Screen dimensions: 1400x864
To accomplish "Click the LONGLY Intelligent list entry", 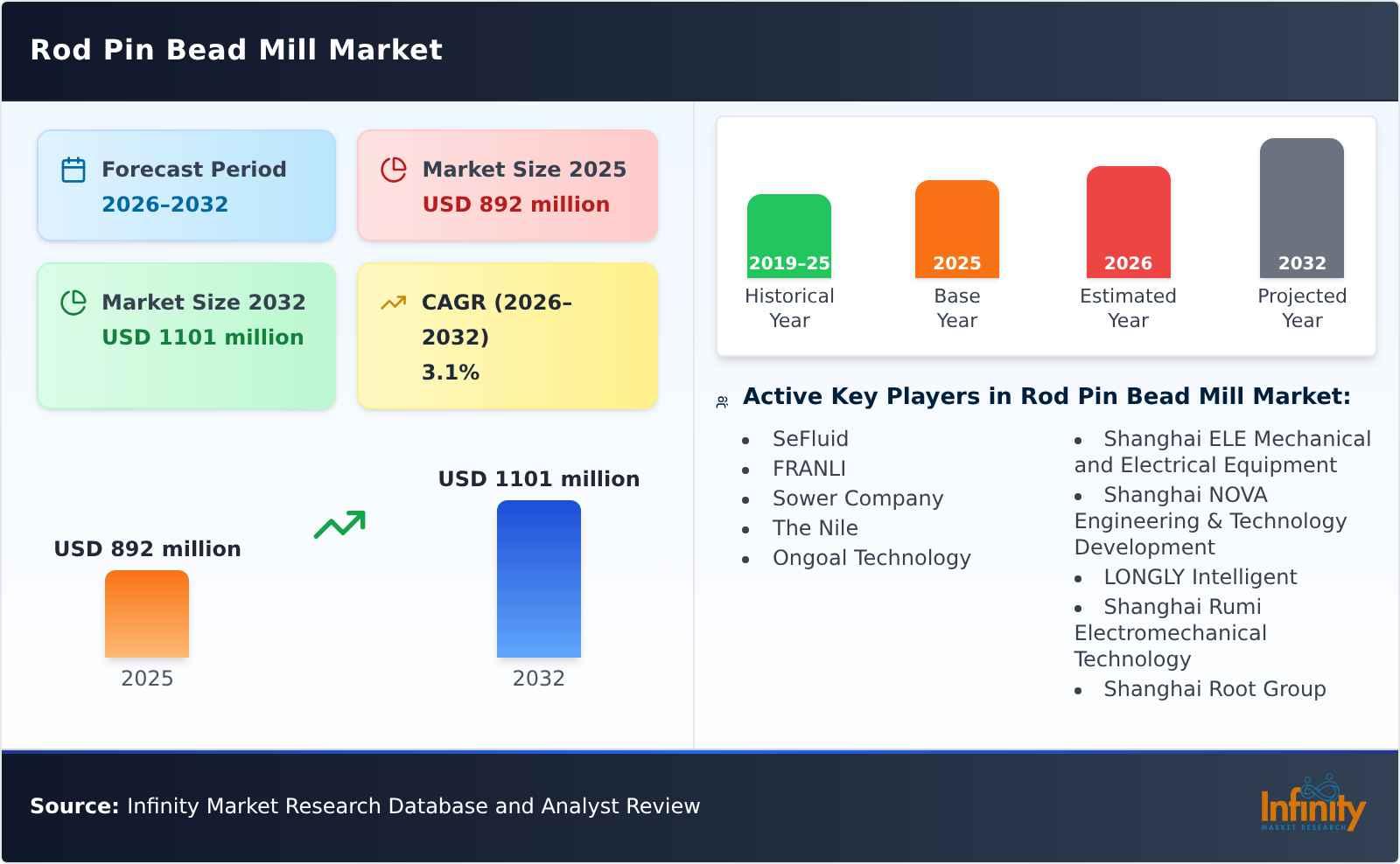I will click(x=1200, y=577).
